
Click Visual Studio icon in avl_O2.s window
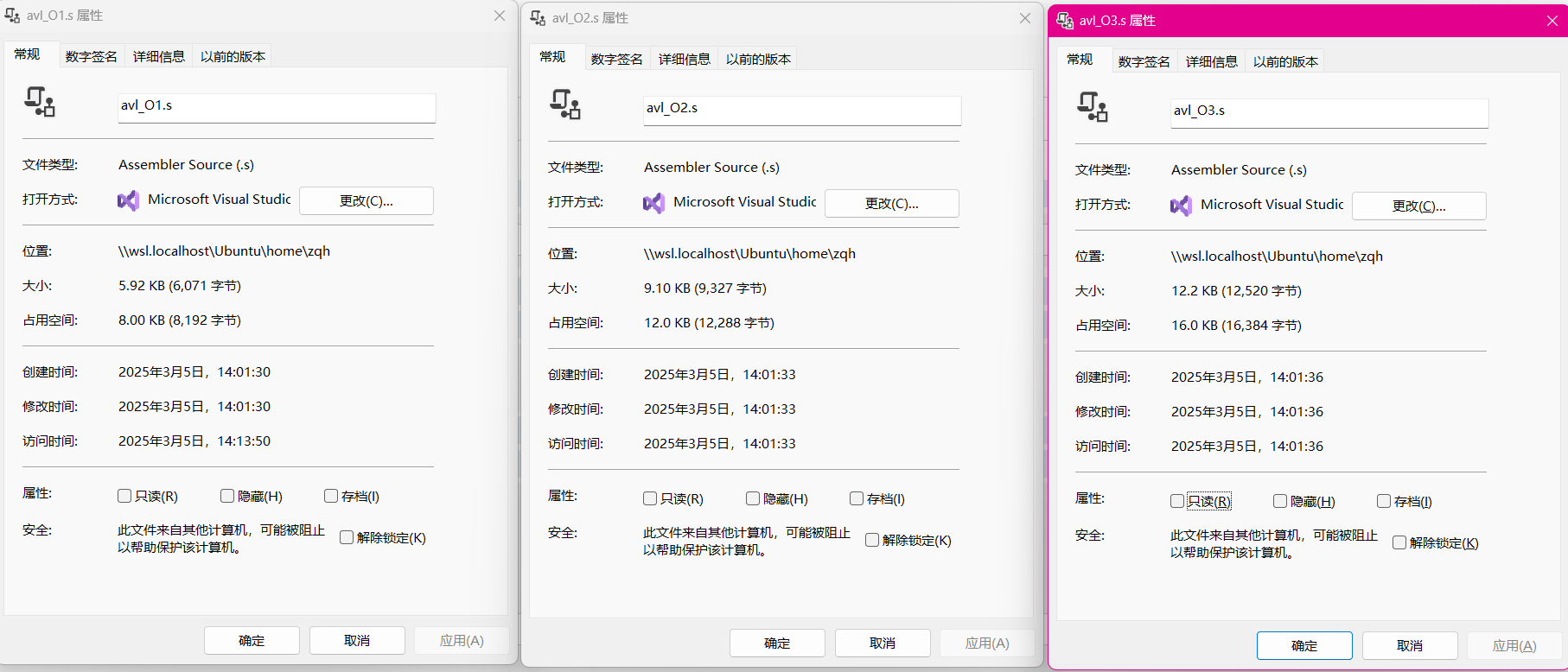point(653,203)
